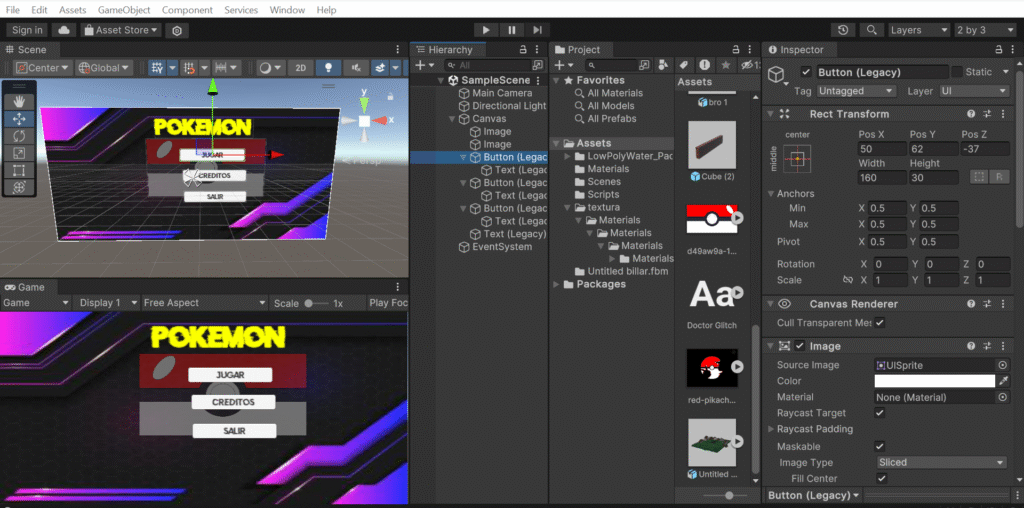Select EventSystem in the Hierarchy
This screenshot has width=1024, height=508.
(x=502, y=247)
